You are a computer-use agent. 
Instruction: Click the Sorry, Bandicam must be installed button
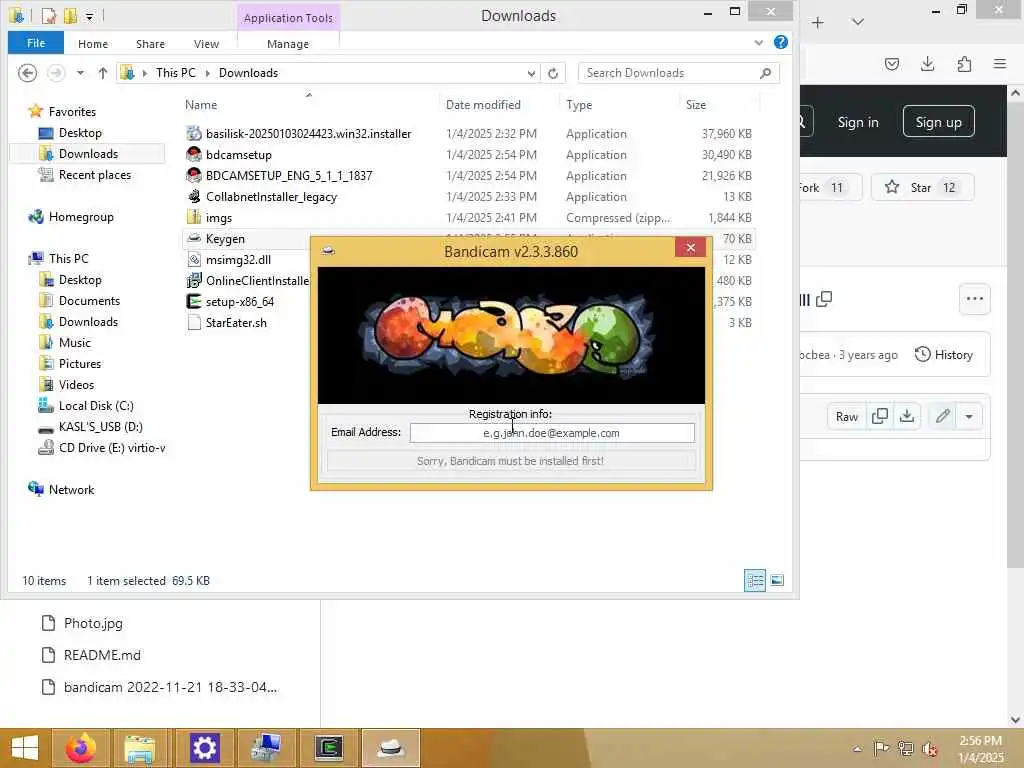(x=511, y=461)
